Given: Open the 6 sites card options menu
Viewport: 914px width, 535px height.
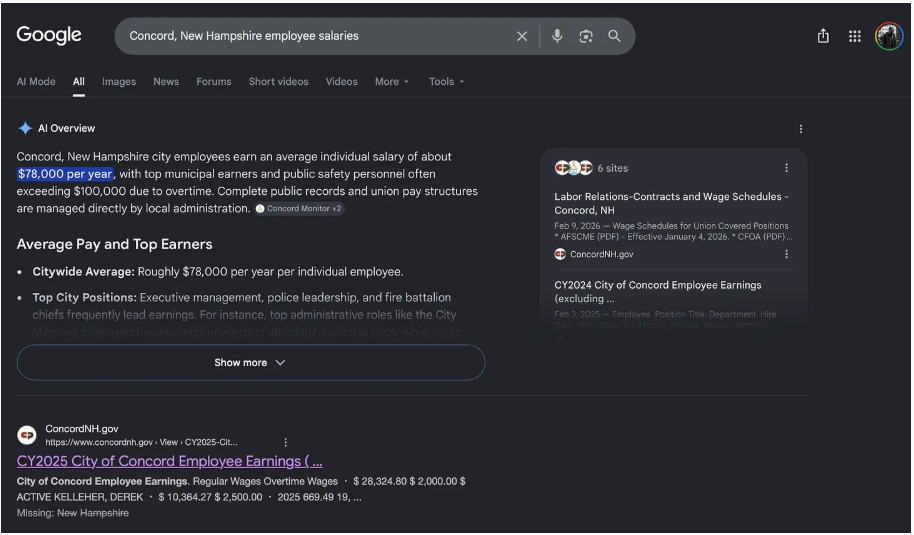Looking at the screenshot, I should (x=786, y=168).
